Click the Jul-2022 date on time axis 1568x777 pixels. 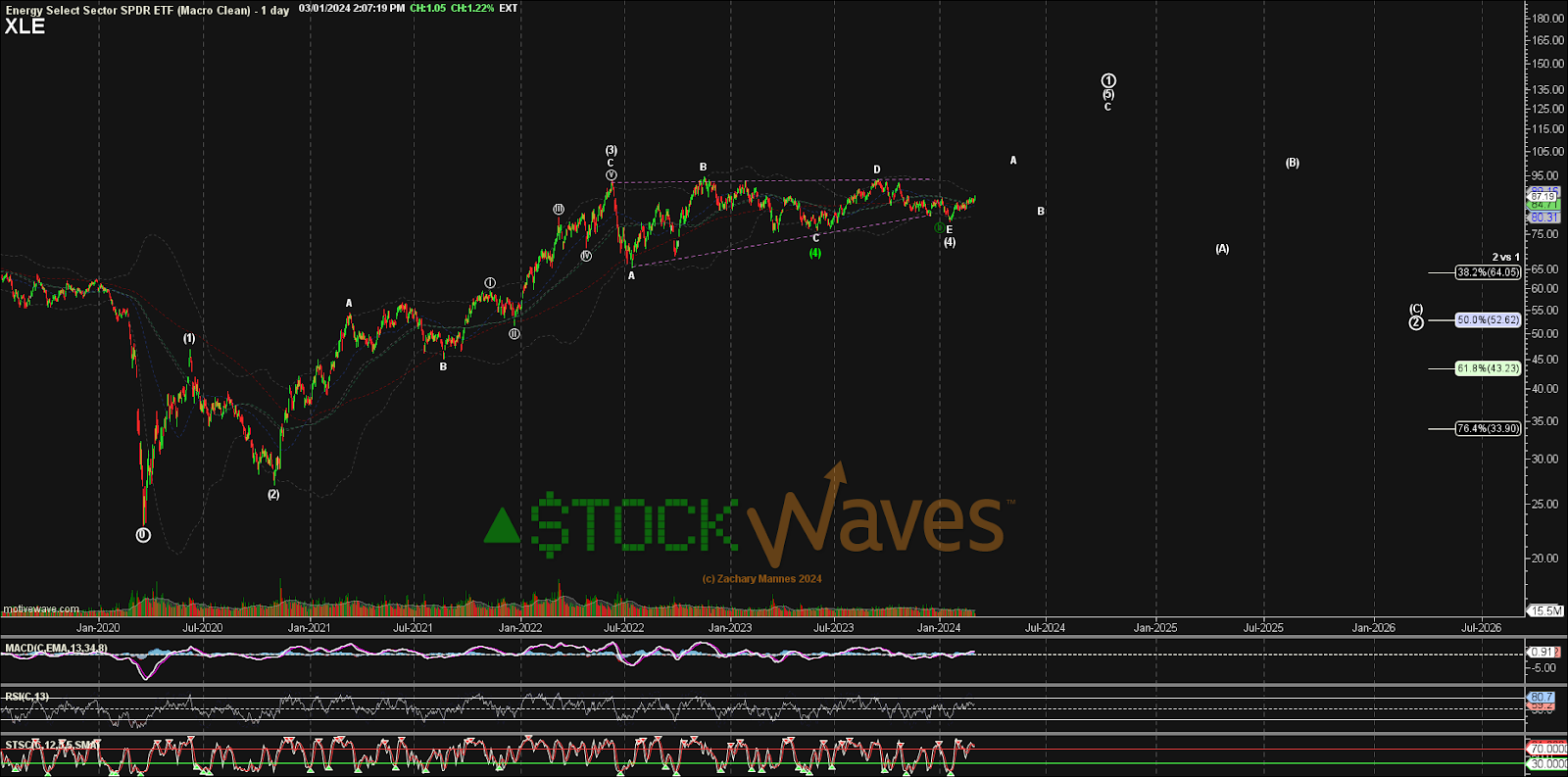623,628
